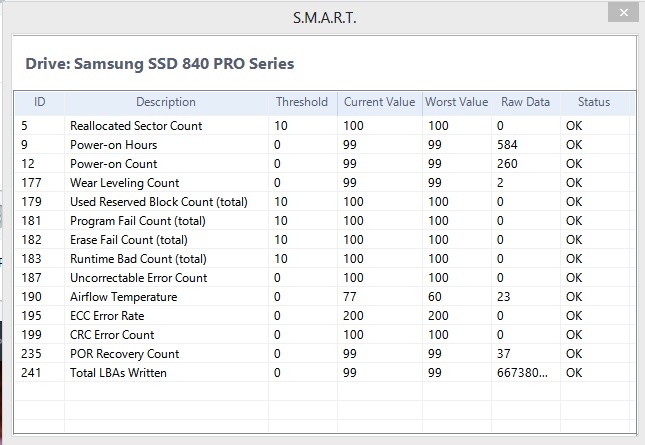Click raw data value 37
The image size is (645, 445).
[503, 354]
